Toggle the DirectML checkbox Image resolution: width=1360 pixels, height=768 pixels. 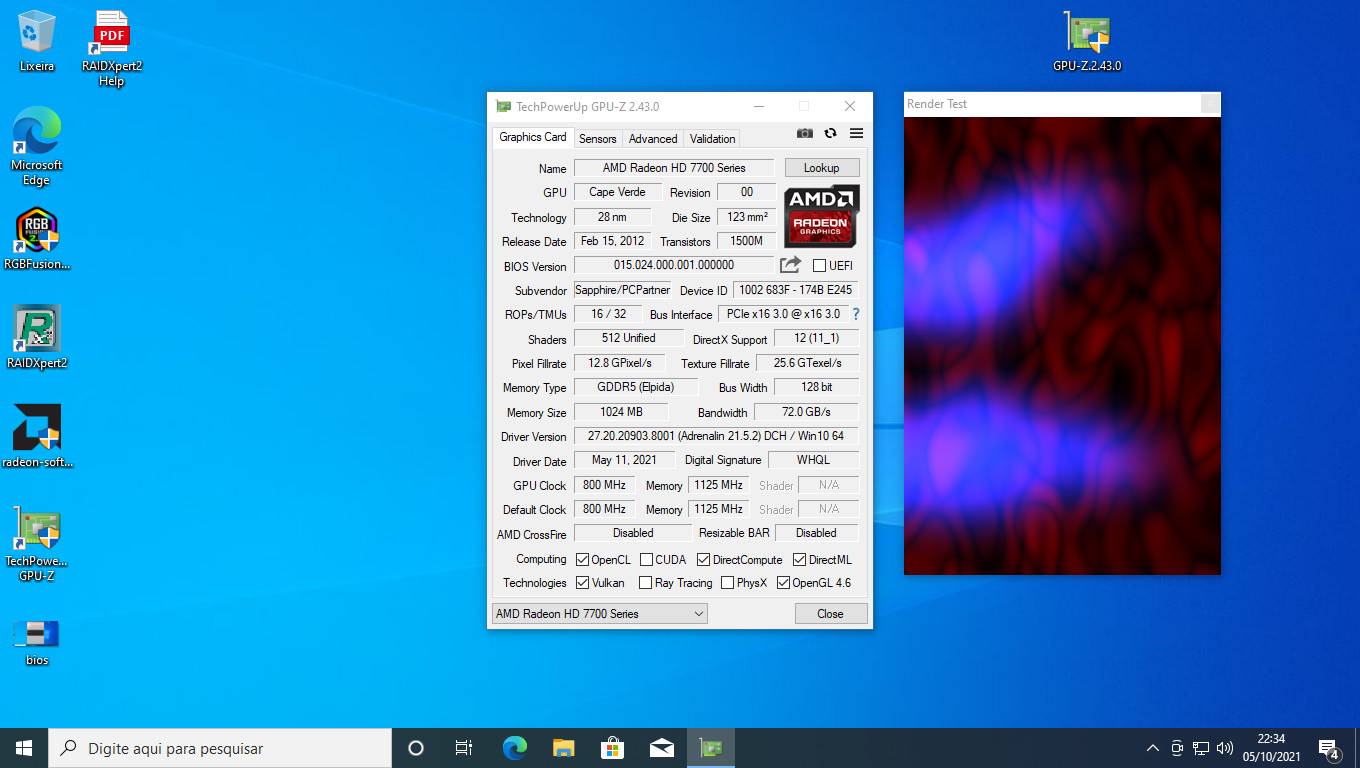coord(800,560)
